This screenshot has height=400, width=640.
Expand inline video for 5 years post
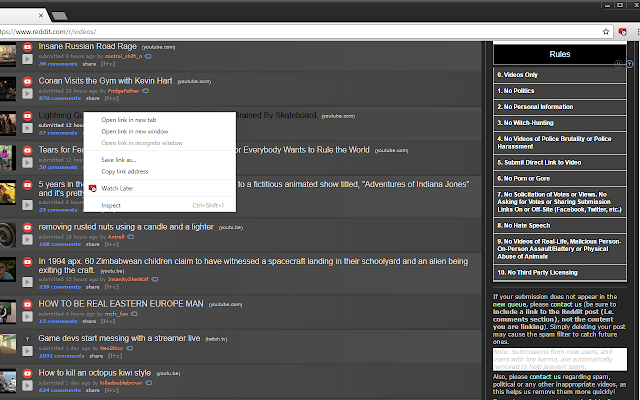click(27, 205)
